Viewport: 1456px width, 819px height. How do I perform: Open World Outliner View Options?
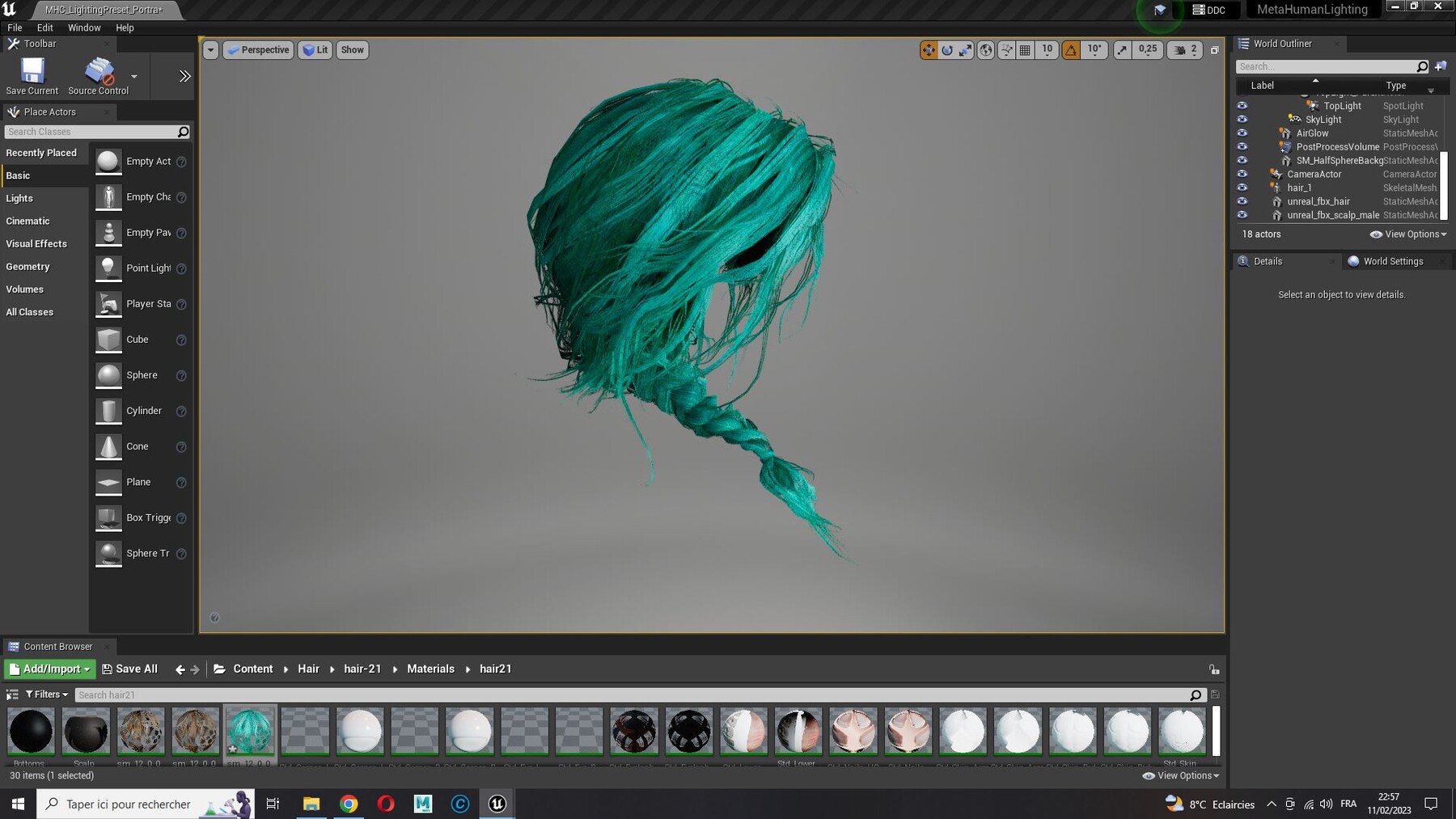(1408, 234)
